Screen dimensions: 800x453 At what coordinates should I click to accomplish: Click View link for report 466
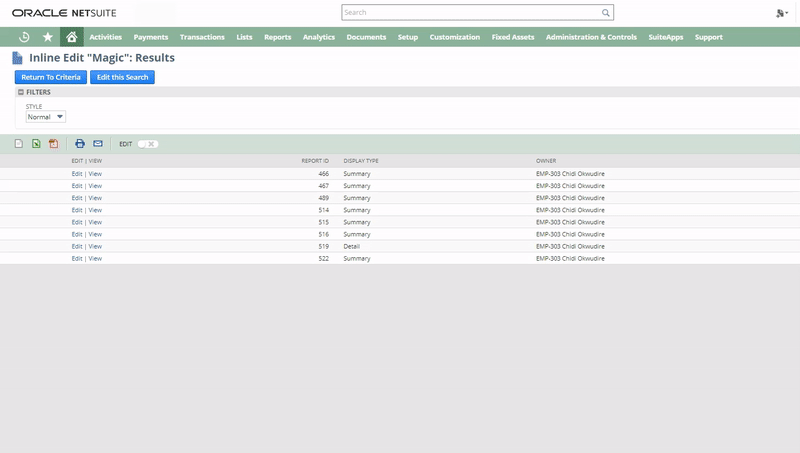[95, 174]
